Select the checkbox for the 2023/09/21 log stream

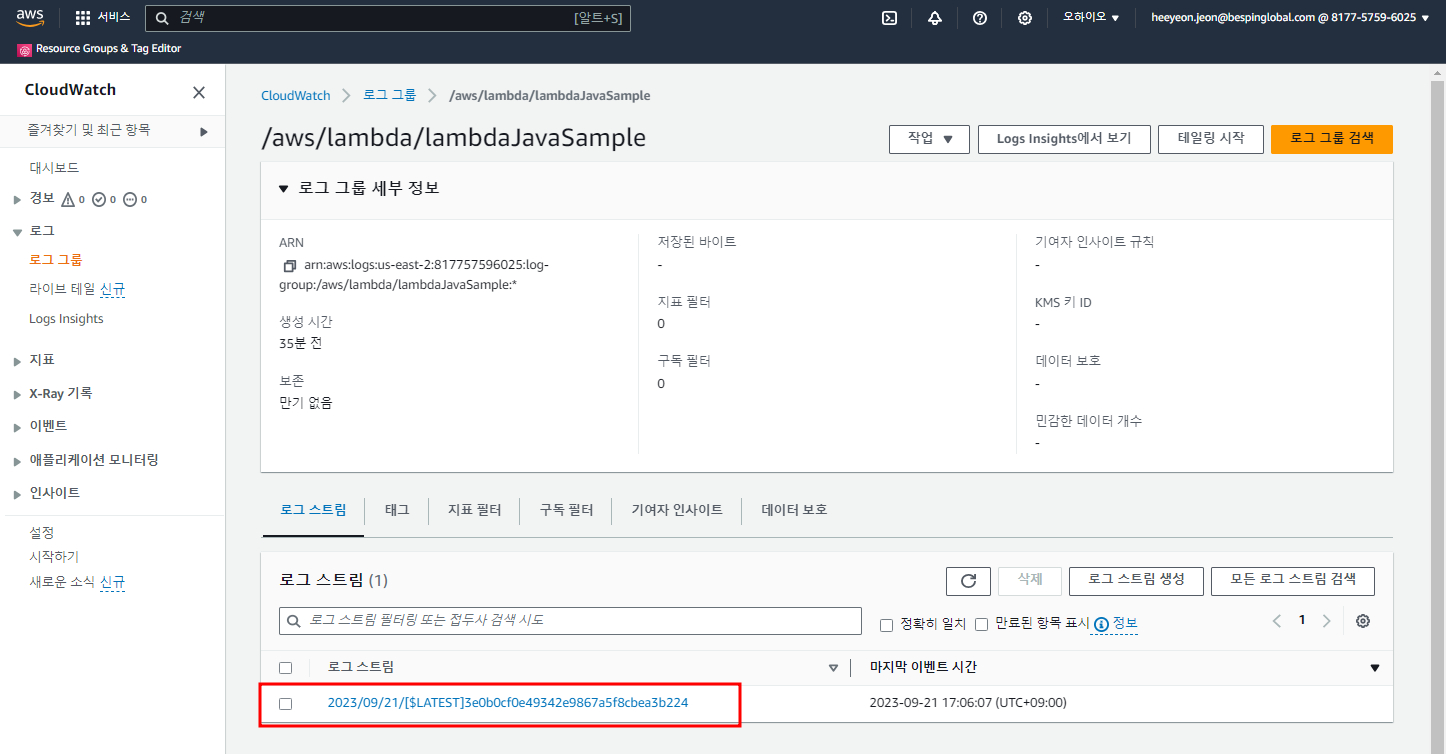(286, 704)
